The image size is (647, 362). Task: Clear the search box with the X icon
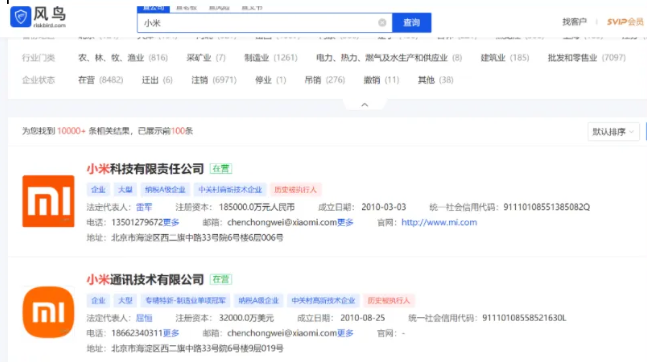(x=382, y=23)
